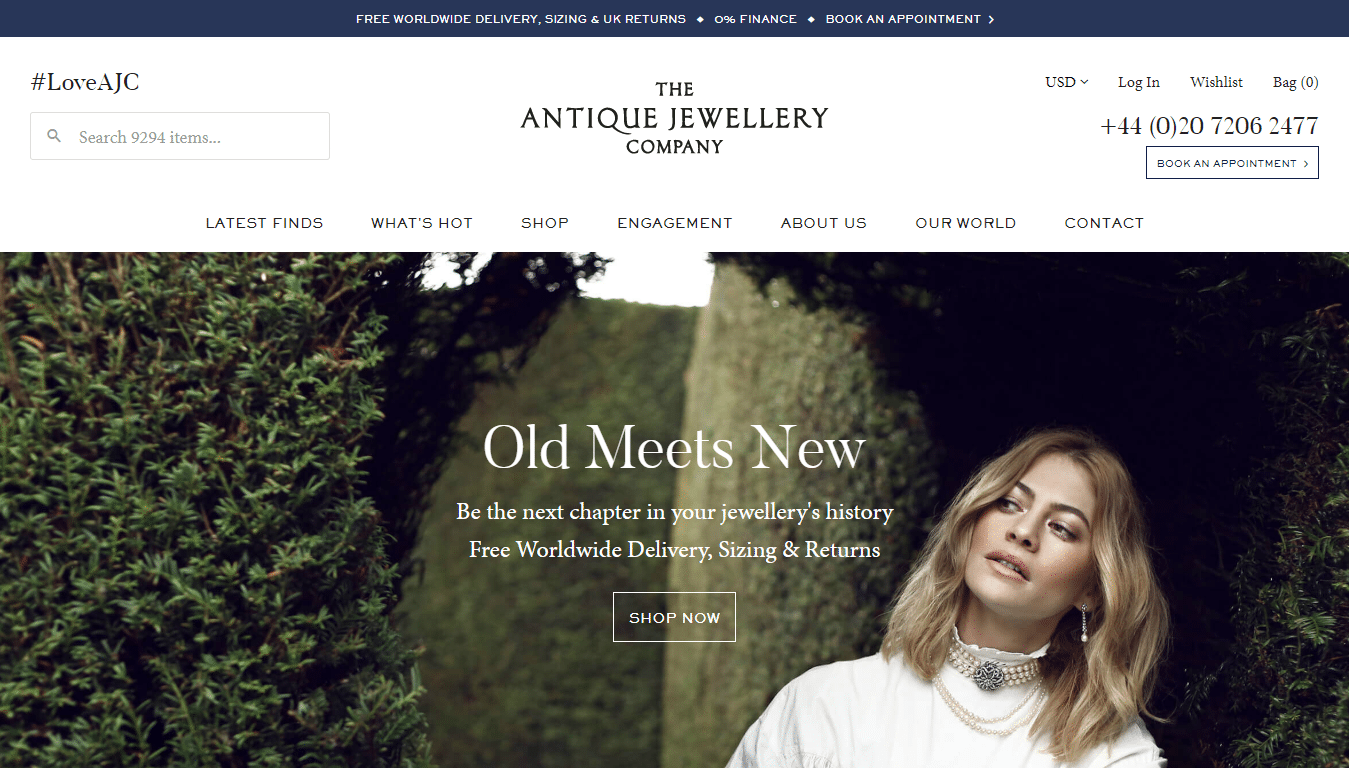This screenshot has height=768, width=1349.
Task: Open the Shop navigation menu
Action: pos(545,223)
